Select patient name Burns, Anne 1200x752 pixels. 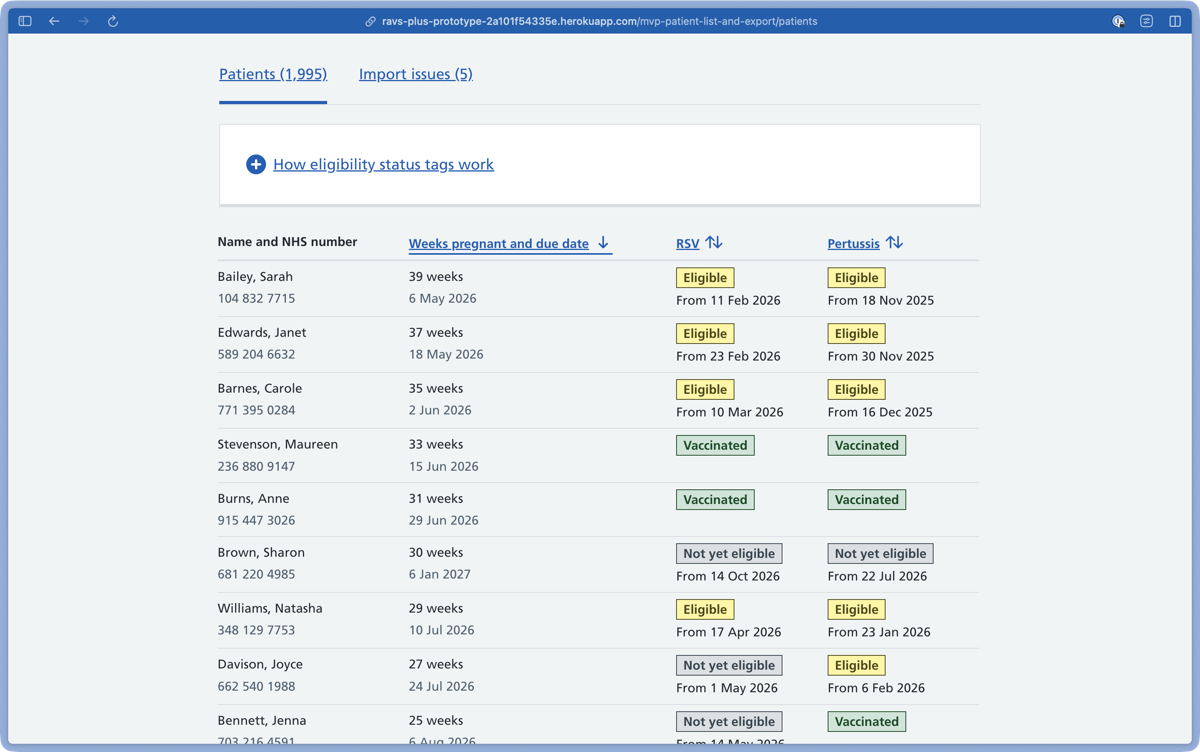254,499
